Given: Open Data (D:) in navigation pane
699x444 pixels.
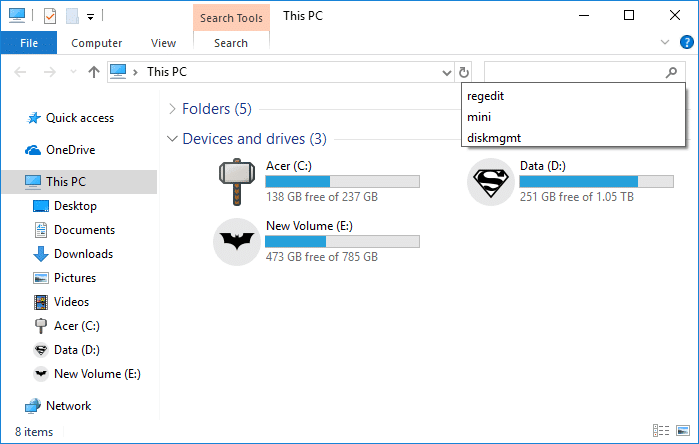Looking at the screenshot, I should point(77,350).
